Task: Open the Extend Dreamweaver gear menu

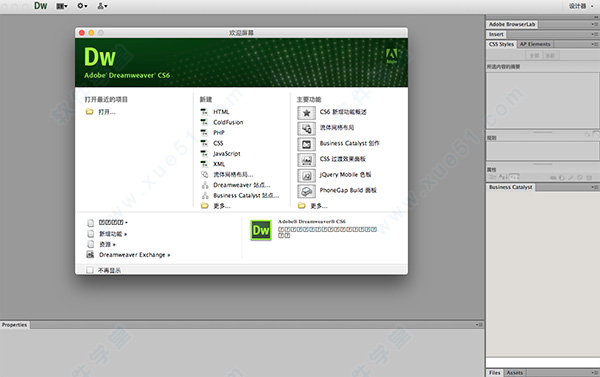Action: point(82,6)
